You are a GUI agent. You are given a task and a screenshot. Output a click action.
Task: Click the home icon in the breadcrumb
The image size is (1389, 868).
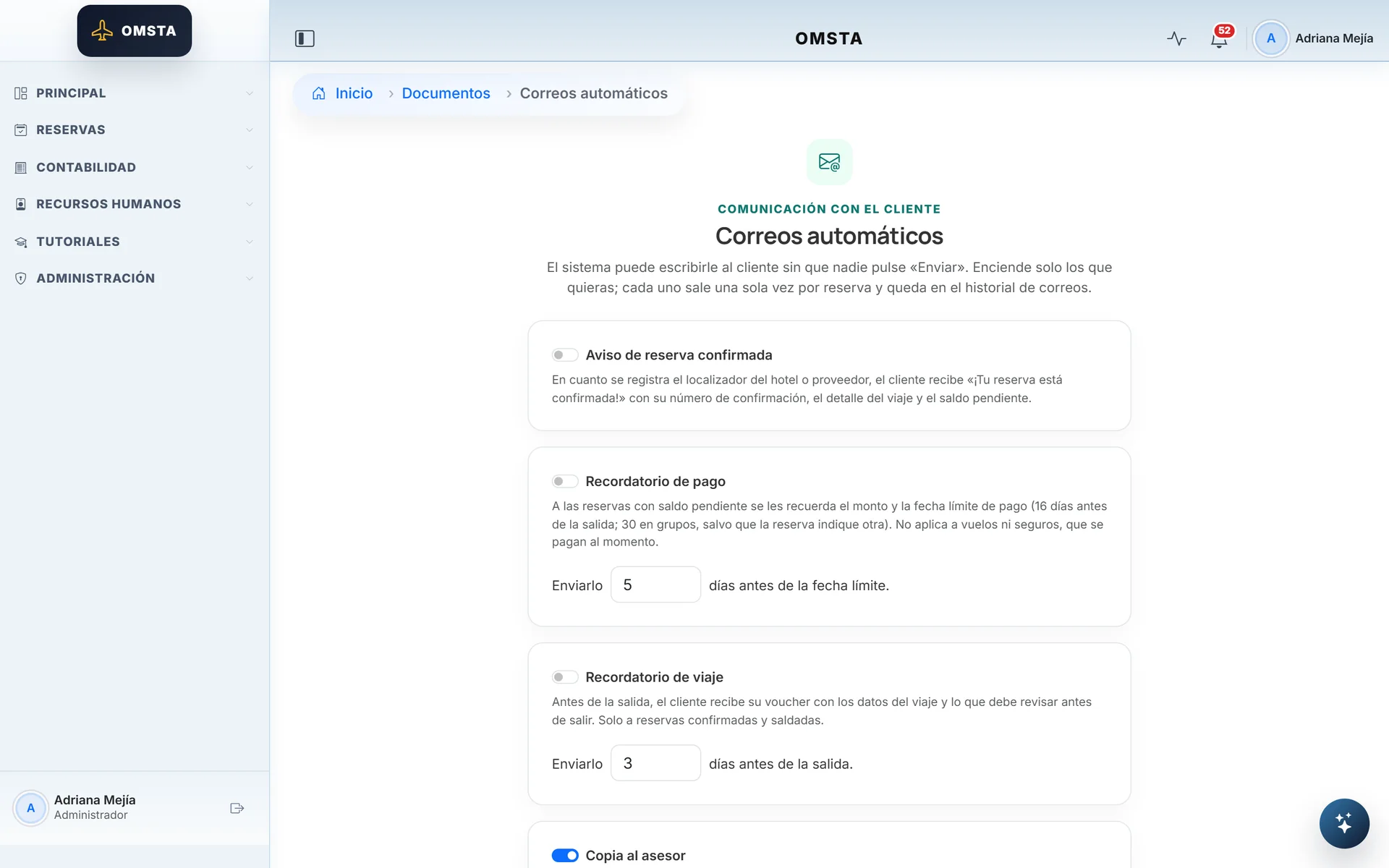tap(318, 93)
